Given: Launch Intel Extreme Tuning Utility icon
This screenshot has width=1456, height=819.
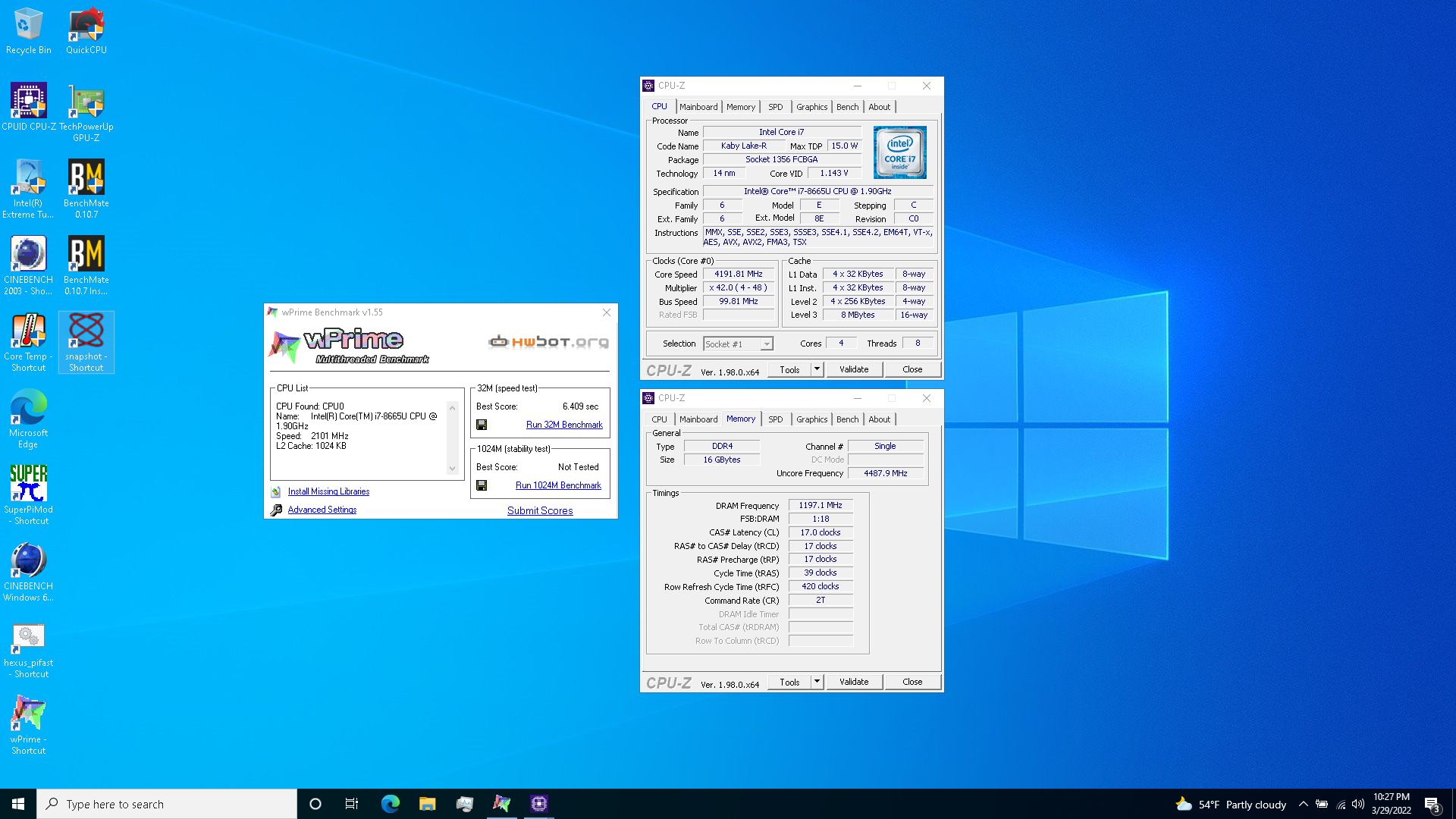Looking at the screenshot, I should tap(28, 189).
